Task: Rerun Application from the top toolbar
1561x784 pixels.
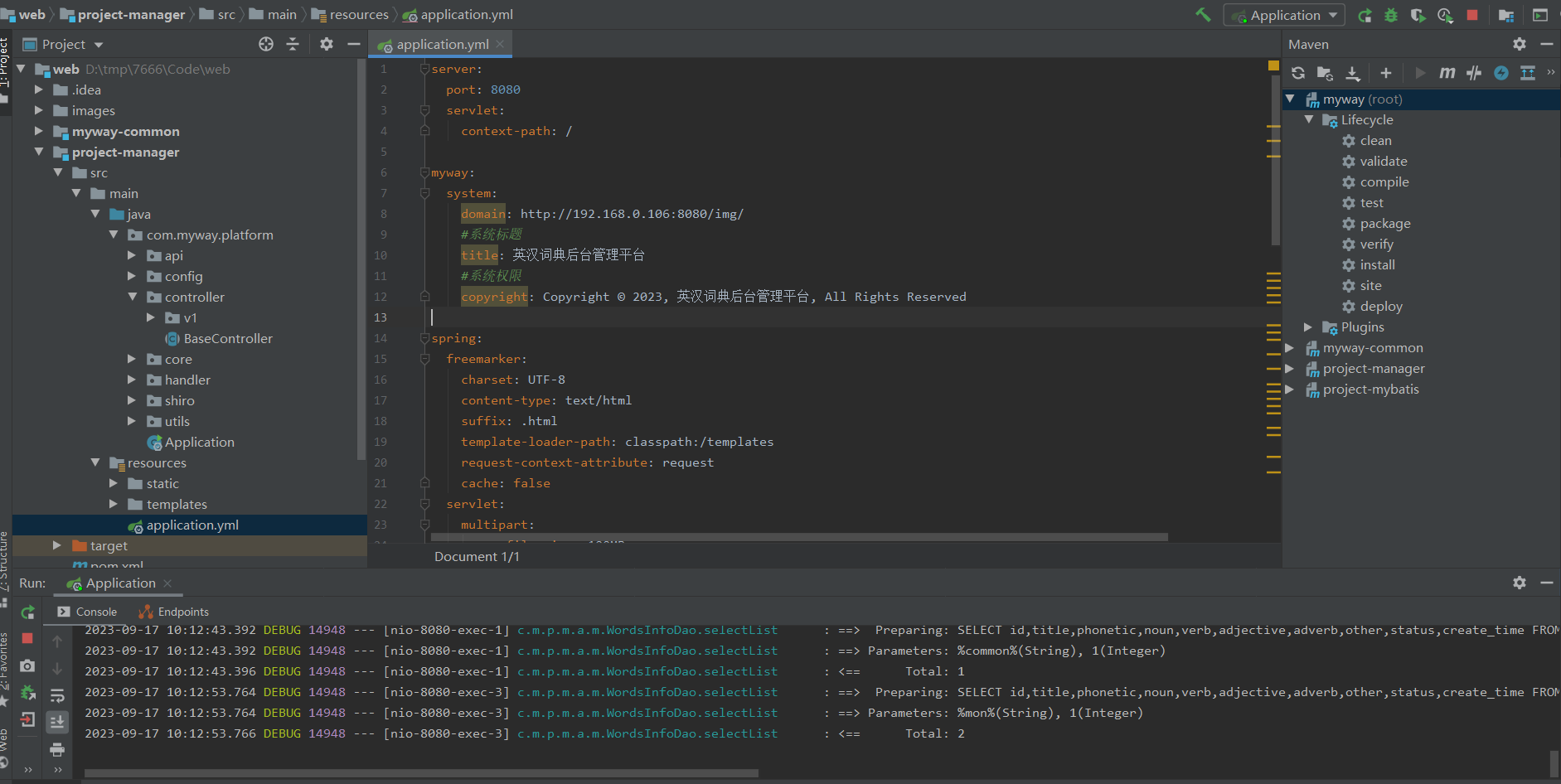Action: point(1365,15)
